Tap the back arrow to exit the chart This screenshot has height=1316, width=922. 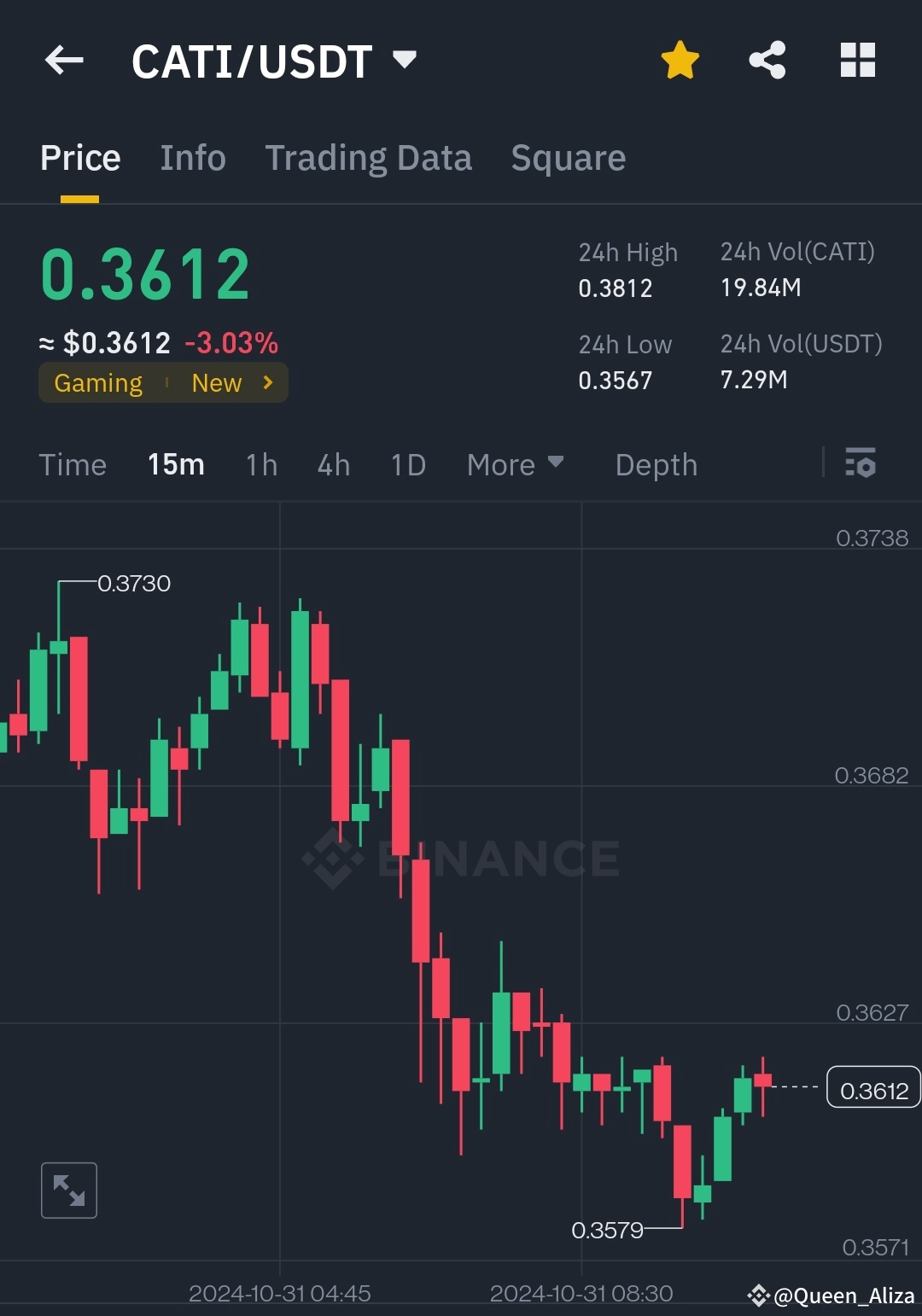(x=64, y=60)
